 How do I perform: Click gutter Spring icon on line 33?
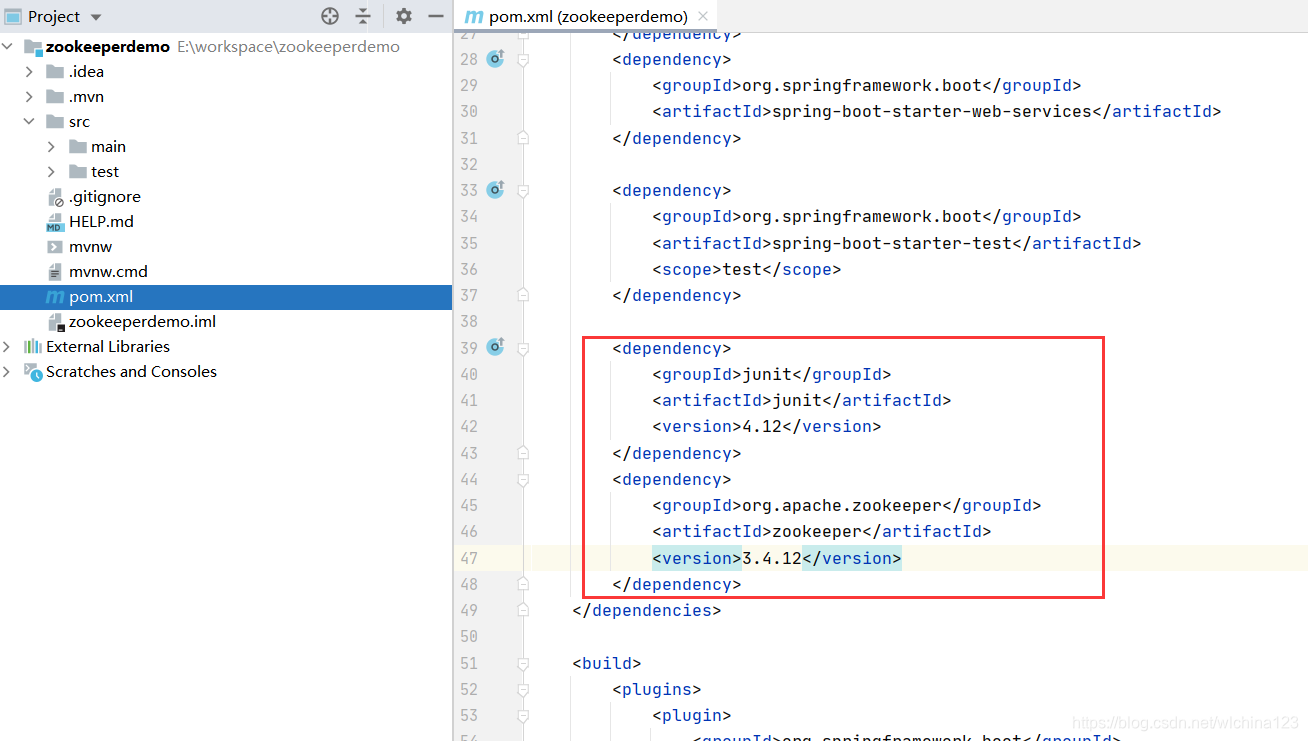[495, 190]
